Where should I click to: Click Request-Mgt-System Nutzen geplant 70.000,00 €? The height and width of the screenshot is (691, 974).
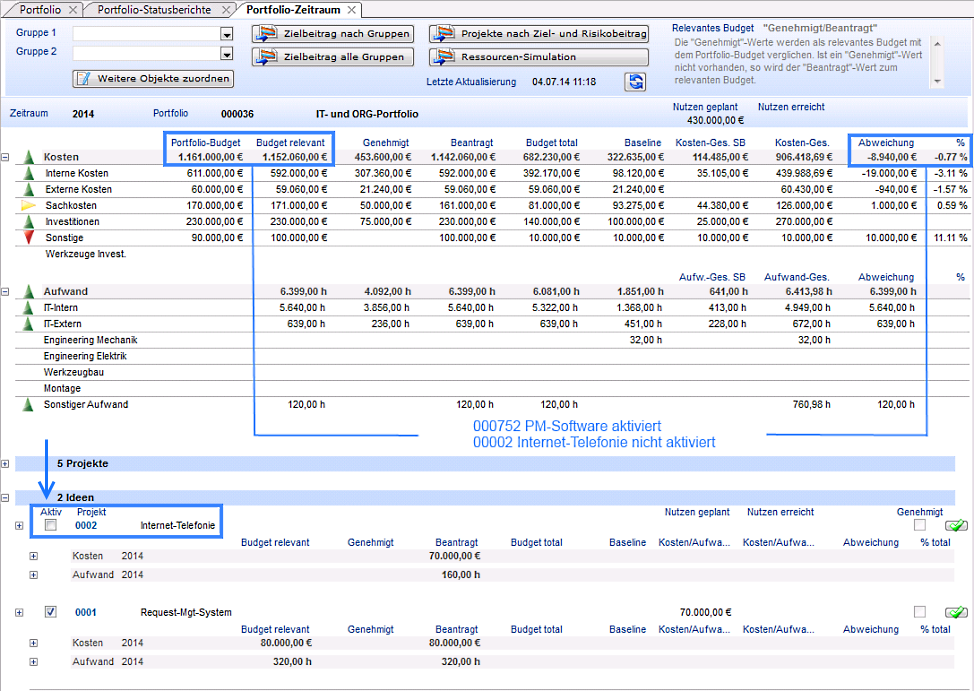pos(706,613)
